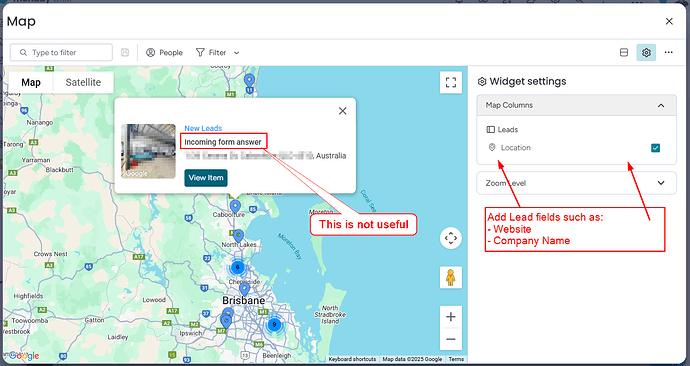
Task: Click the Leads board label
Action: pyautogui.click(x=508, y=129)
